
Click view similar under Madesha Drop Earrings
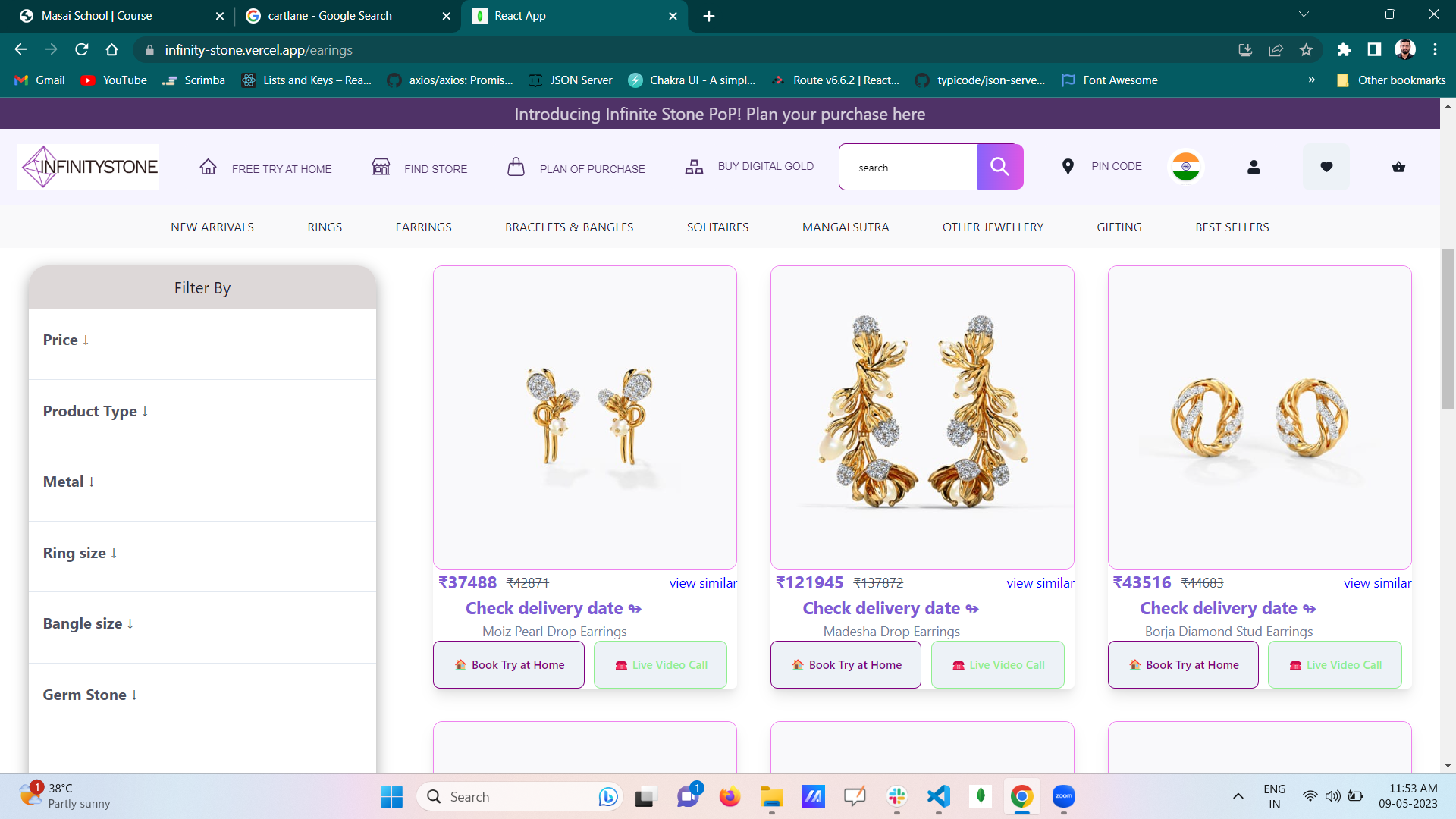click(1040, 583)
